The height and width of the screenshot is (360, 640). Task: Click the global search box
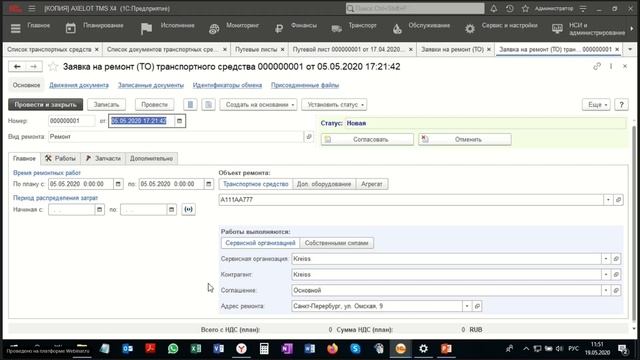pyautogui.click(x=415, y=9)
